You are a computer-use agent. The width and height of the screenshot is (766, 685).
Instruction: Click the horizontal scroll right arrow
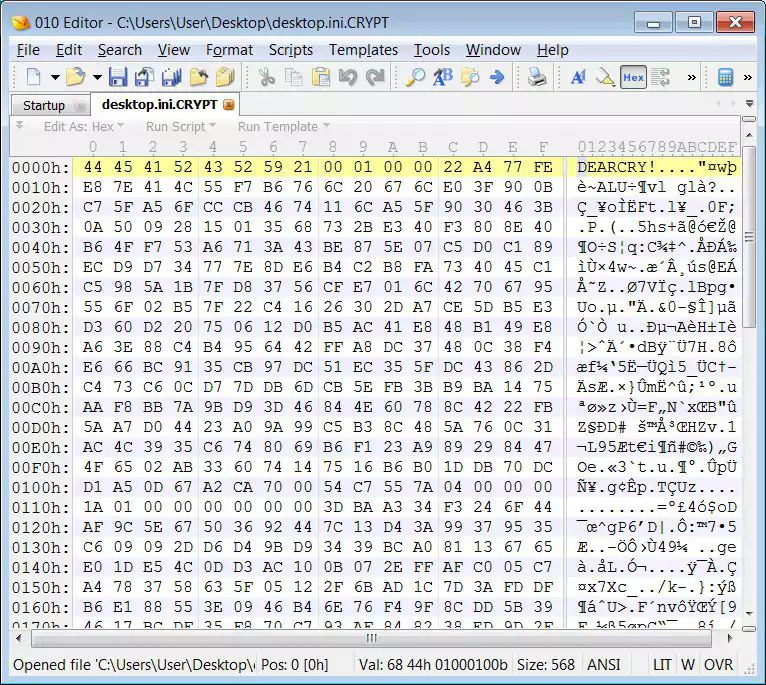click(x=730, y=638)
